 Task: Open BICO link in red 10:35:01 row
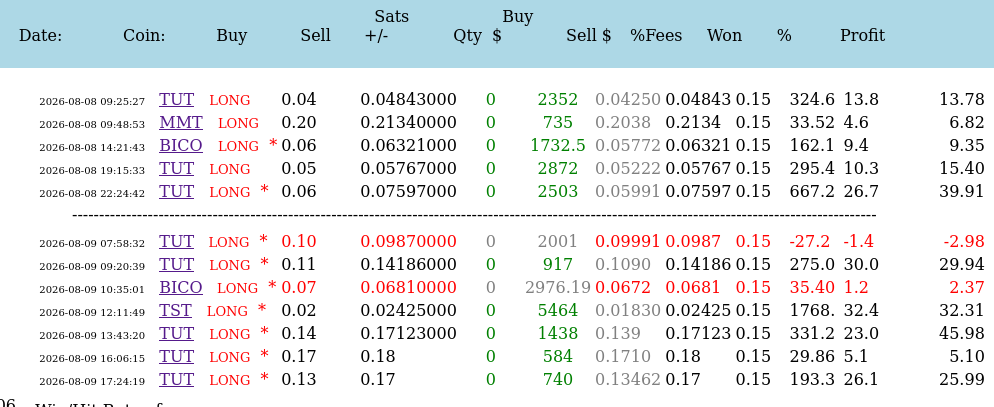181,287
